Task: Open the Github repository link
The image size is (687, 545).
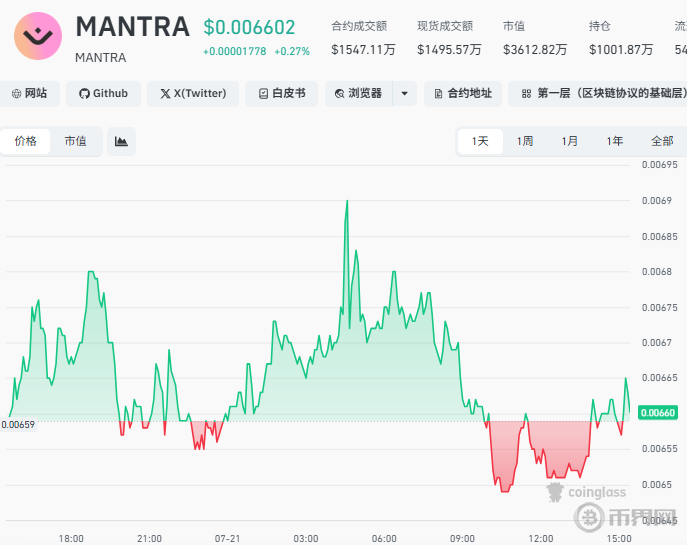Action: tap(103, 93)
